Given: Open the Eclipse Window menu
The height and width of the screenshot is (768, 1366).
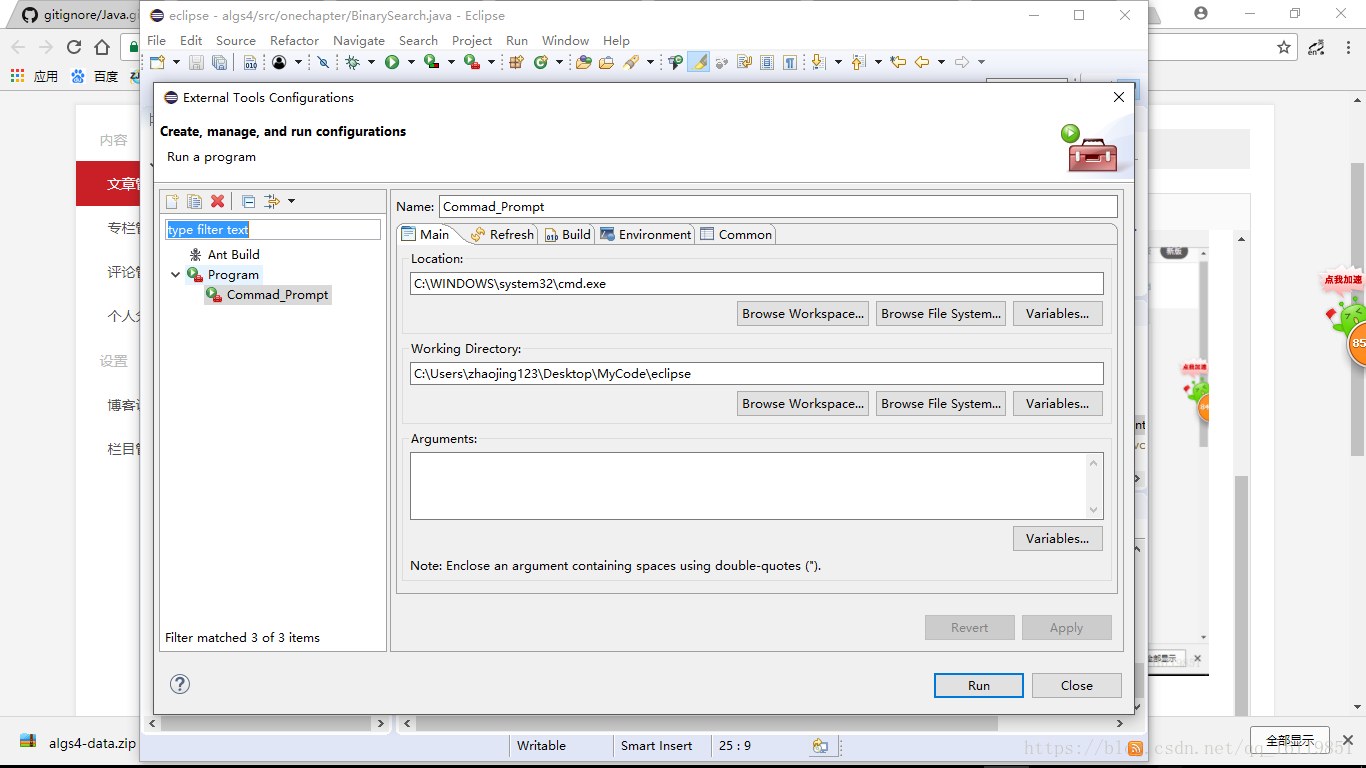Looking at the screenshot, I should [x=565, y=41].
